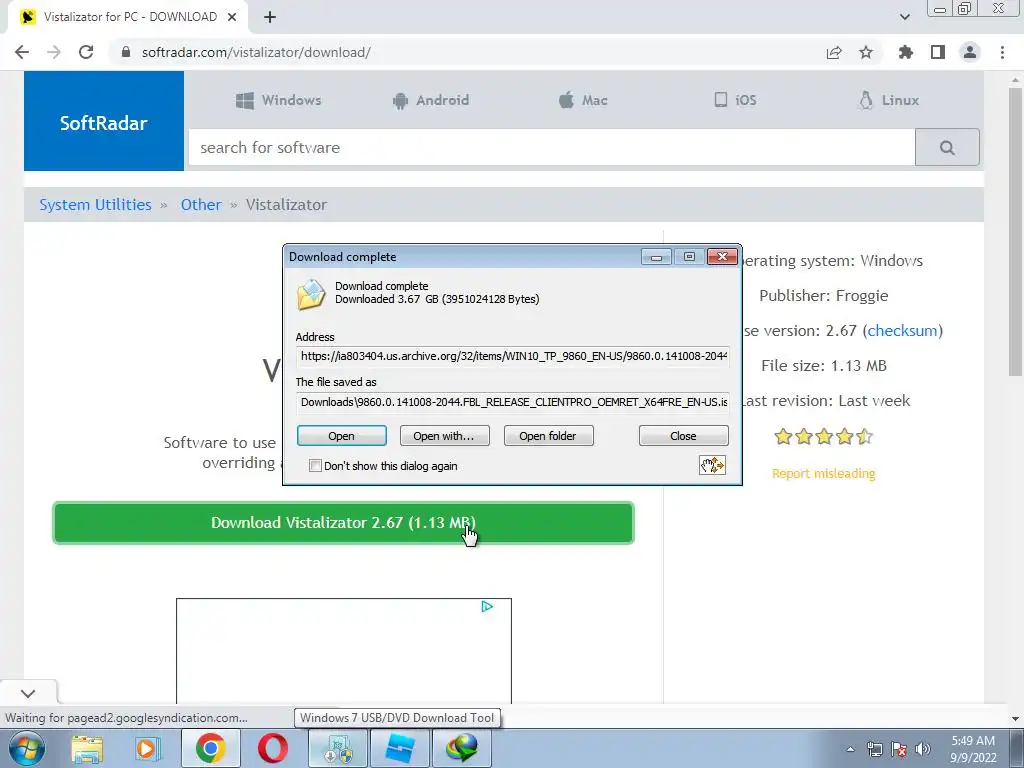The height and width of the screenshot is (768, 1024).
Task: Open Chrome extensions puzzle icon
Action: click(906, 52)
